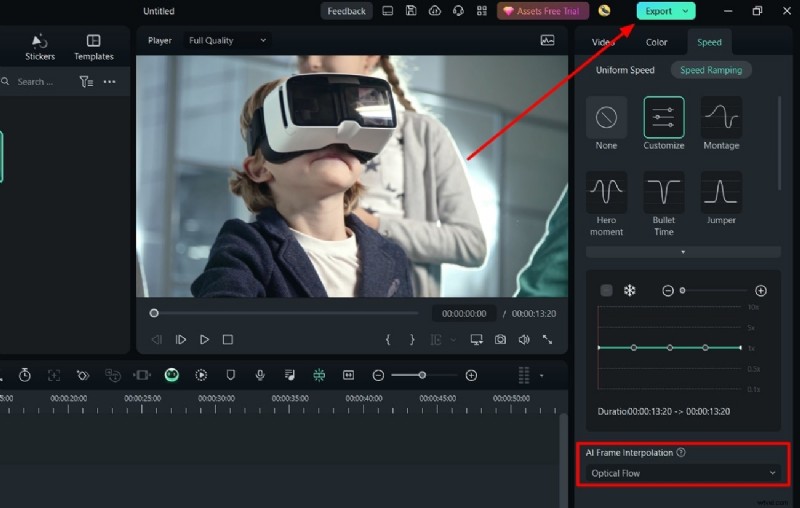Viewport: 800px width, 508px height.
Task: Click the filter icon beside search
Action: click(x=86, y=82)
